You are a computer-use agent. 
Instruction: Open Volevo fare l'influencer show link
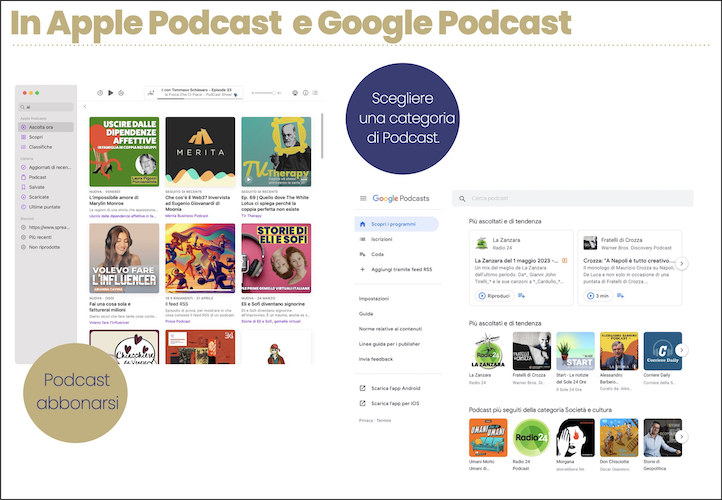109,323
